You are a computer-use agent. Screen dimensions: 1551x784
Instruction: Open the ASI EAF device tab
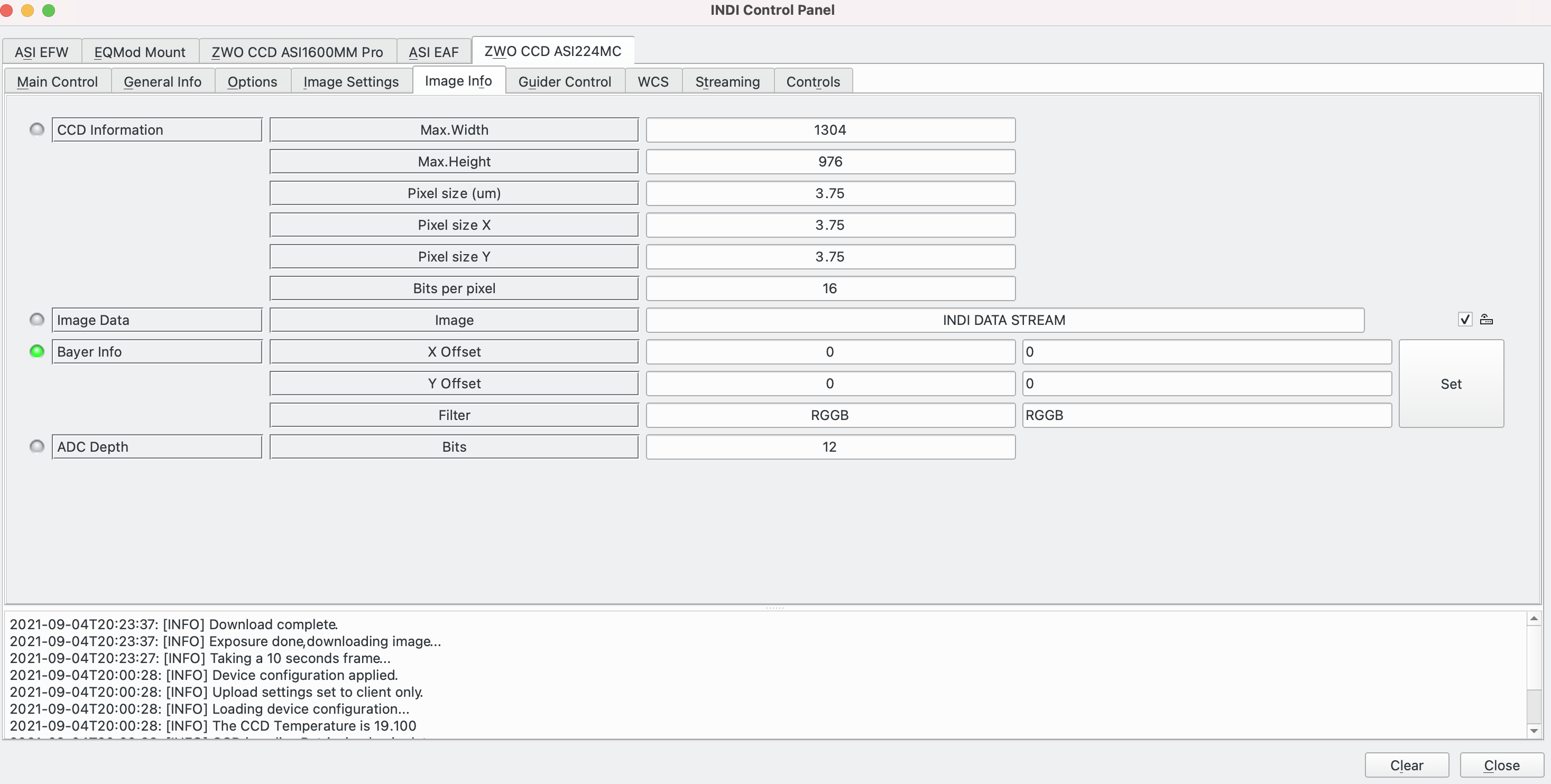(x=433, y=52)
